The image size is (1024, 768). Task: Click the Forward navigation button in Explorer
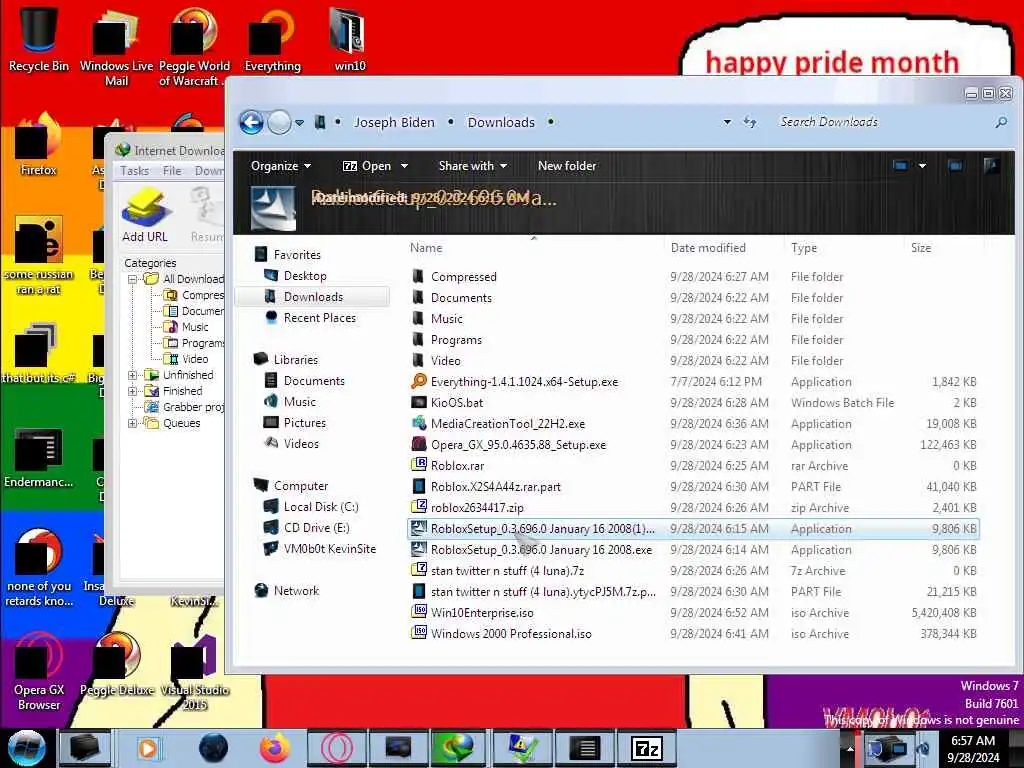(x=280, y=122)
